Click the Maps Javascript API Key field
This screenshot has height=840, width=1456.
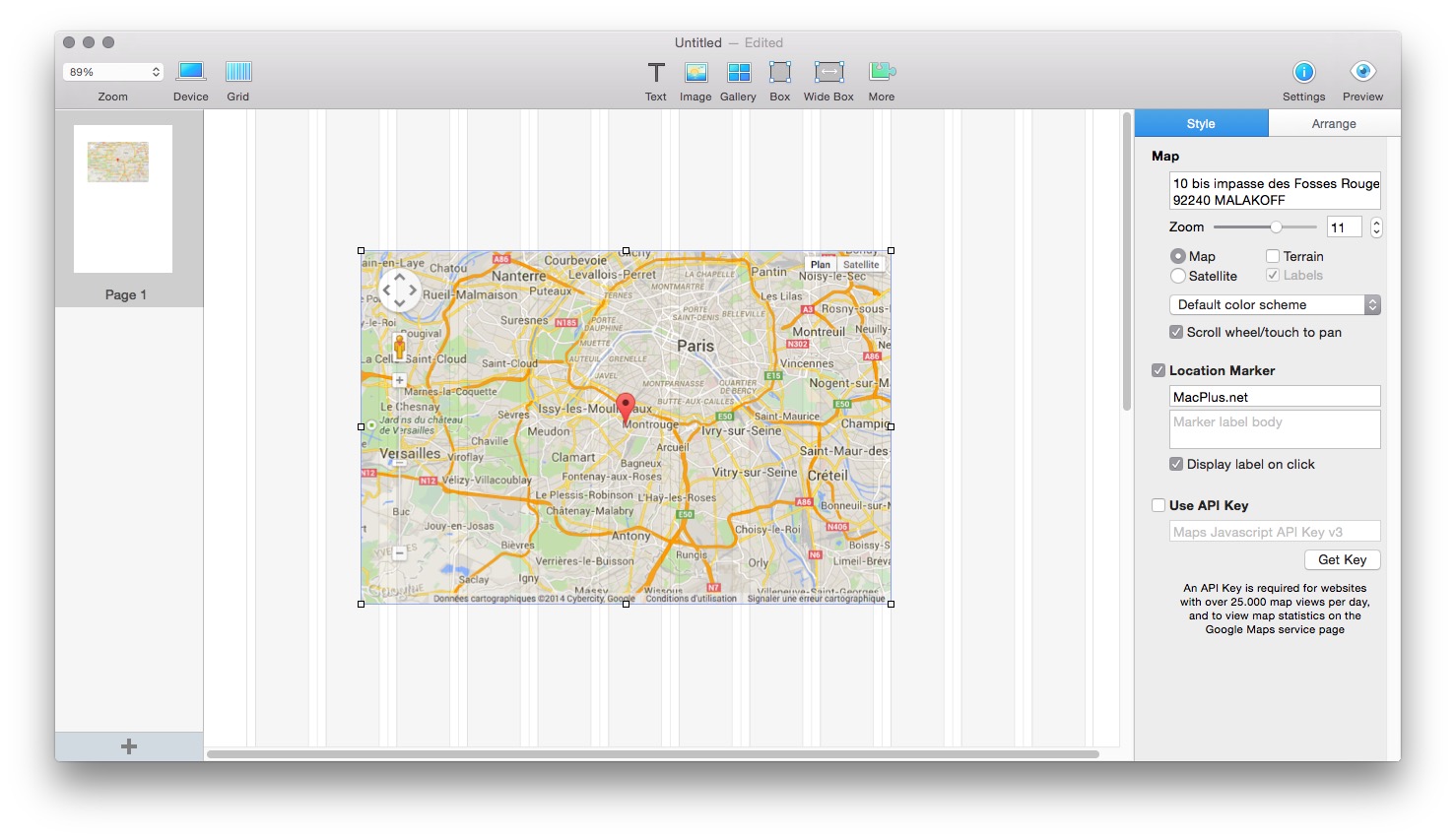pyautogui.click(x=1275, y=532)
